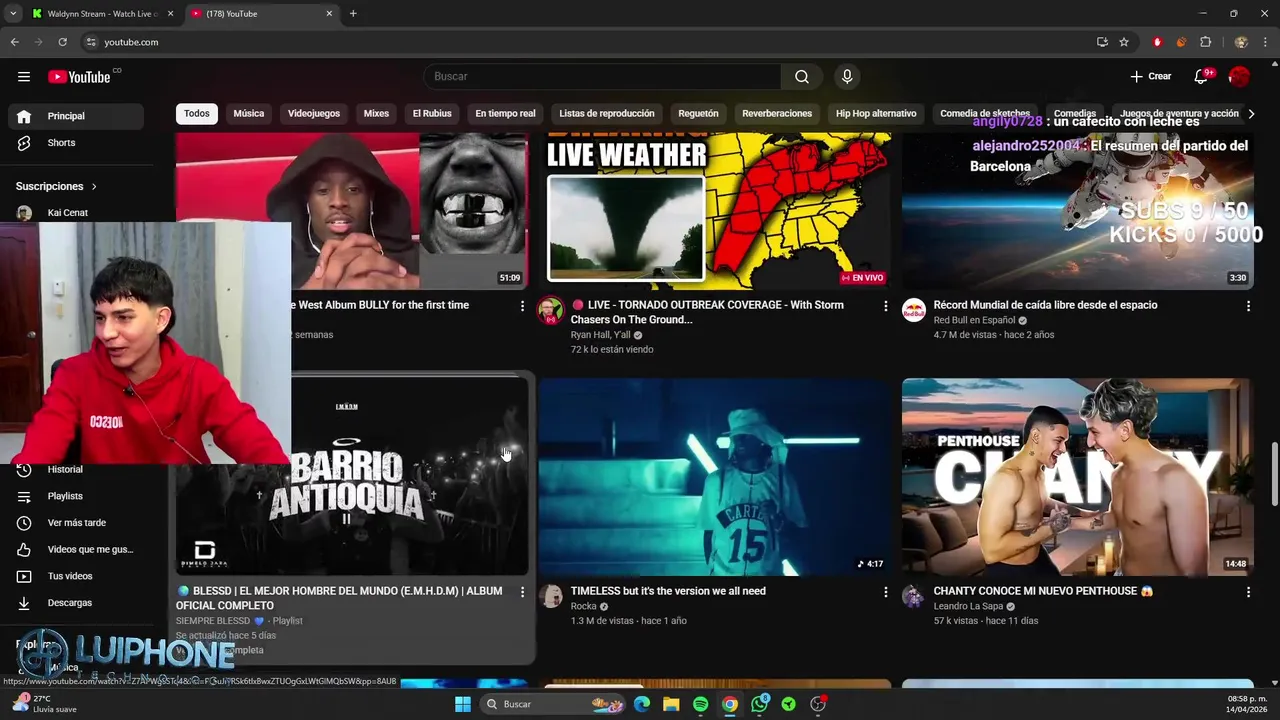Select the Listas de reproducción chip
This screenshot has width=1280, height=720.
coord(607,114)
